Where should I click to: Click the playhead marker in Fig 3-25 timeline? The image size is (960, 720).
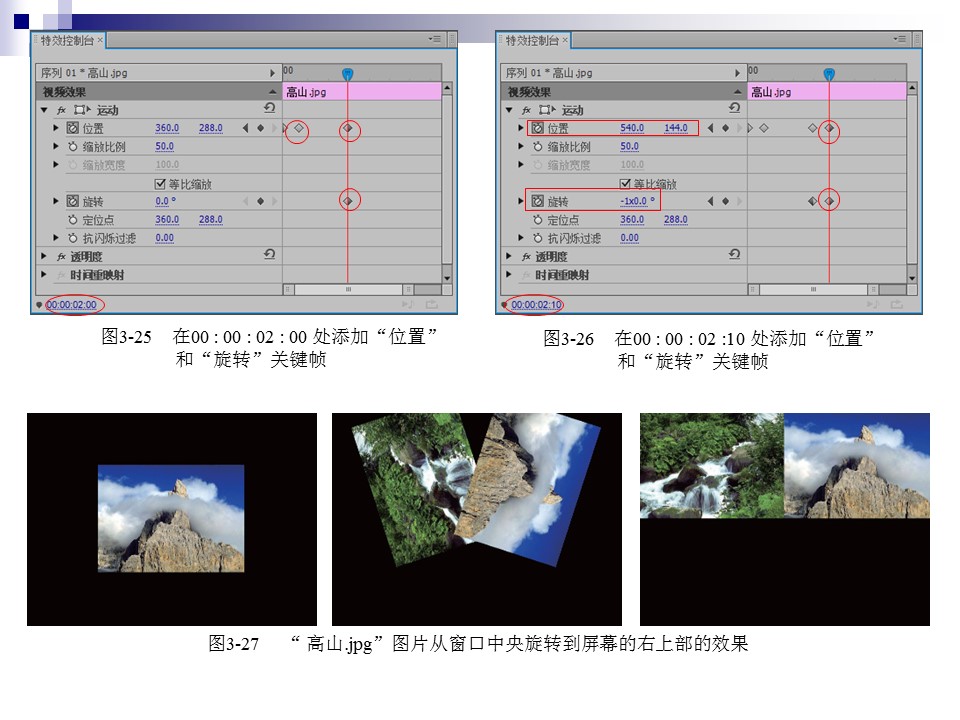click(347, 74)
